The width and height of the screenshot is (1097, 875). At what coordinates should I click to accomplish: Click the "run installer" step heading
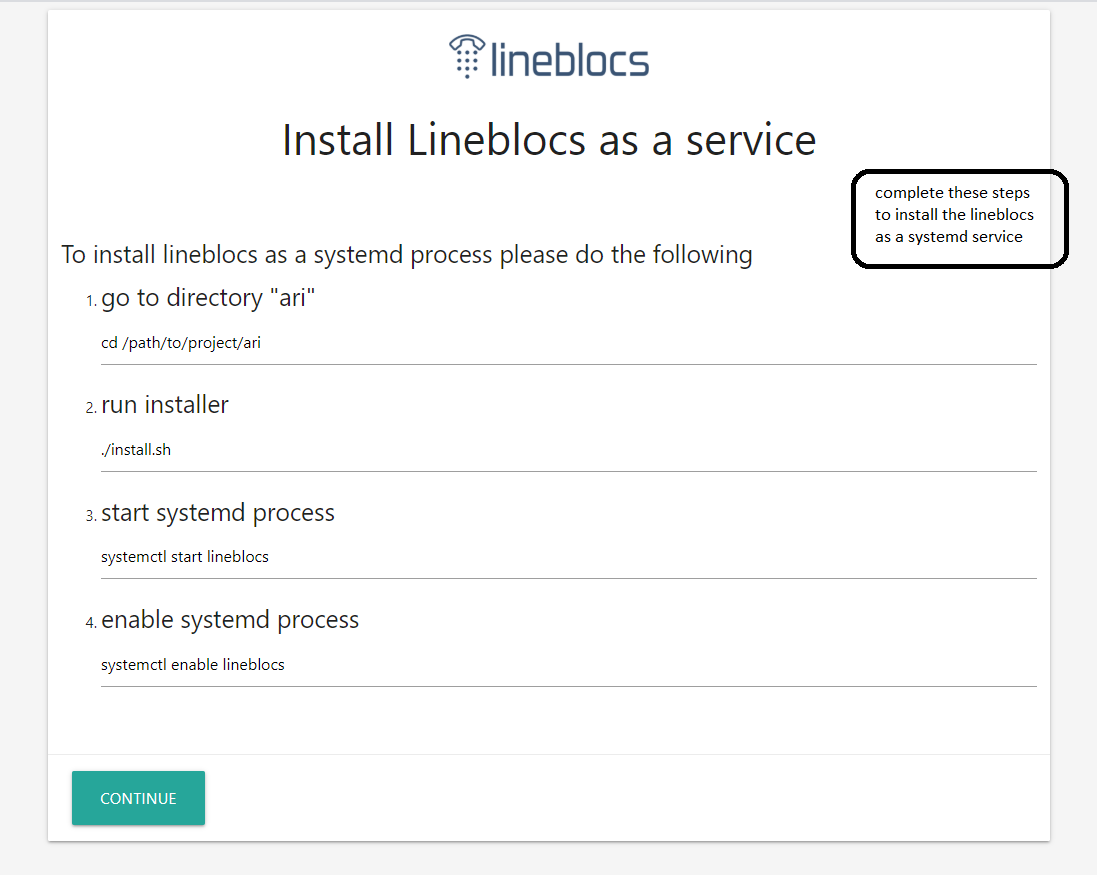[164, 405]
